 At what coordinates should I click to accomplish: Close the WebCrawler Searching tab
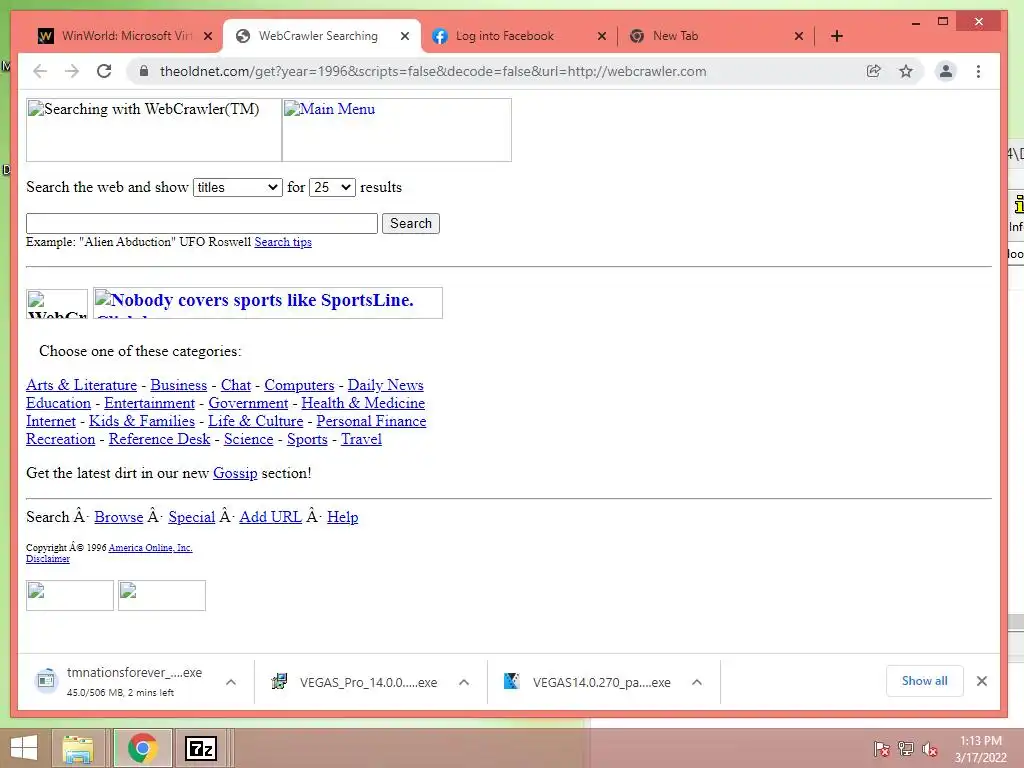coord(405,36)
